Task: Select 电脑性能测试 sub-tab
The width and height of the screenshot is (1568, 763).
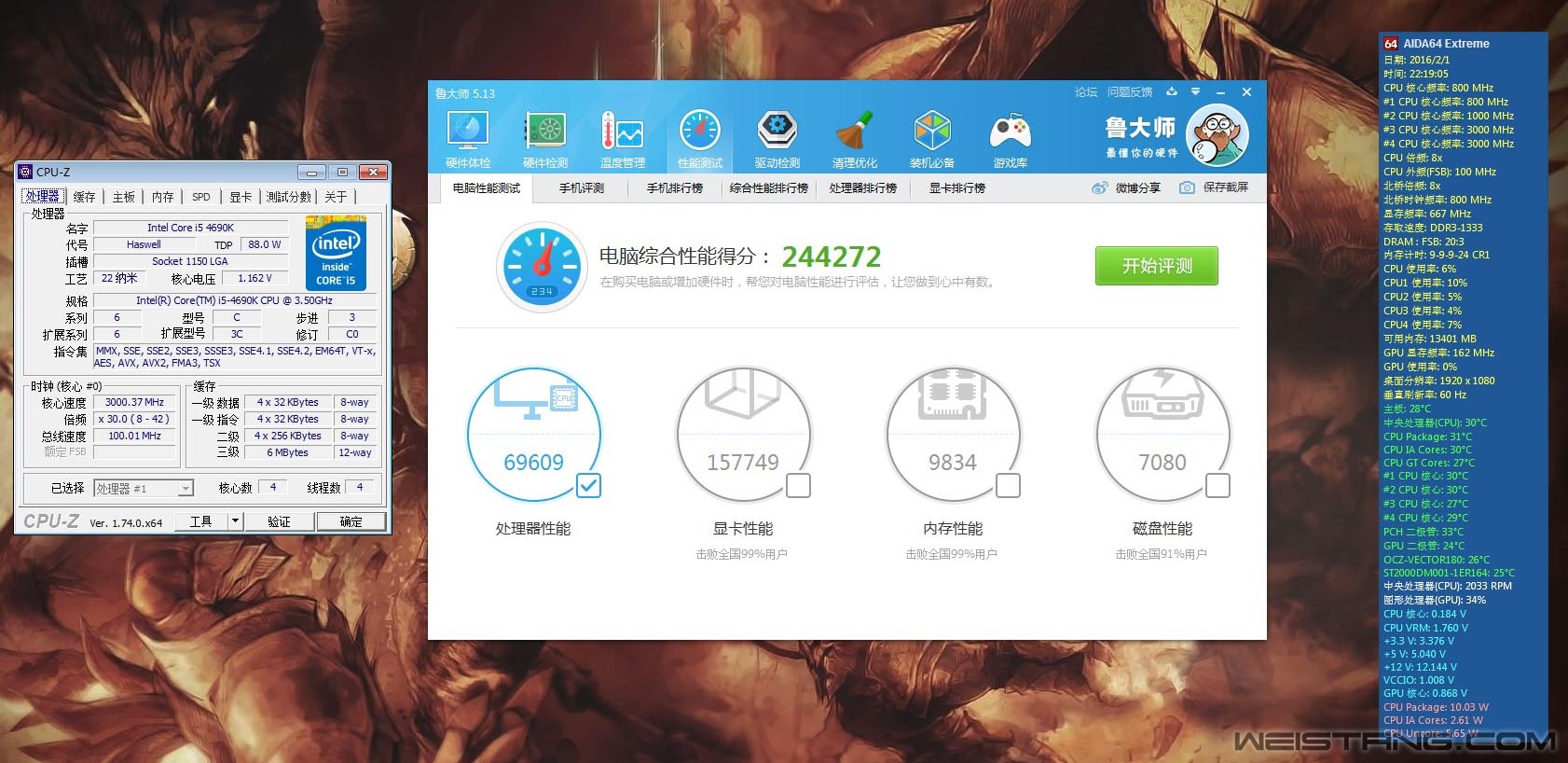Action: tap(487, 188)
